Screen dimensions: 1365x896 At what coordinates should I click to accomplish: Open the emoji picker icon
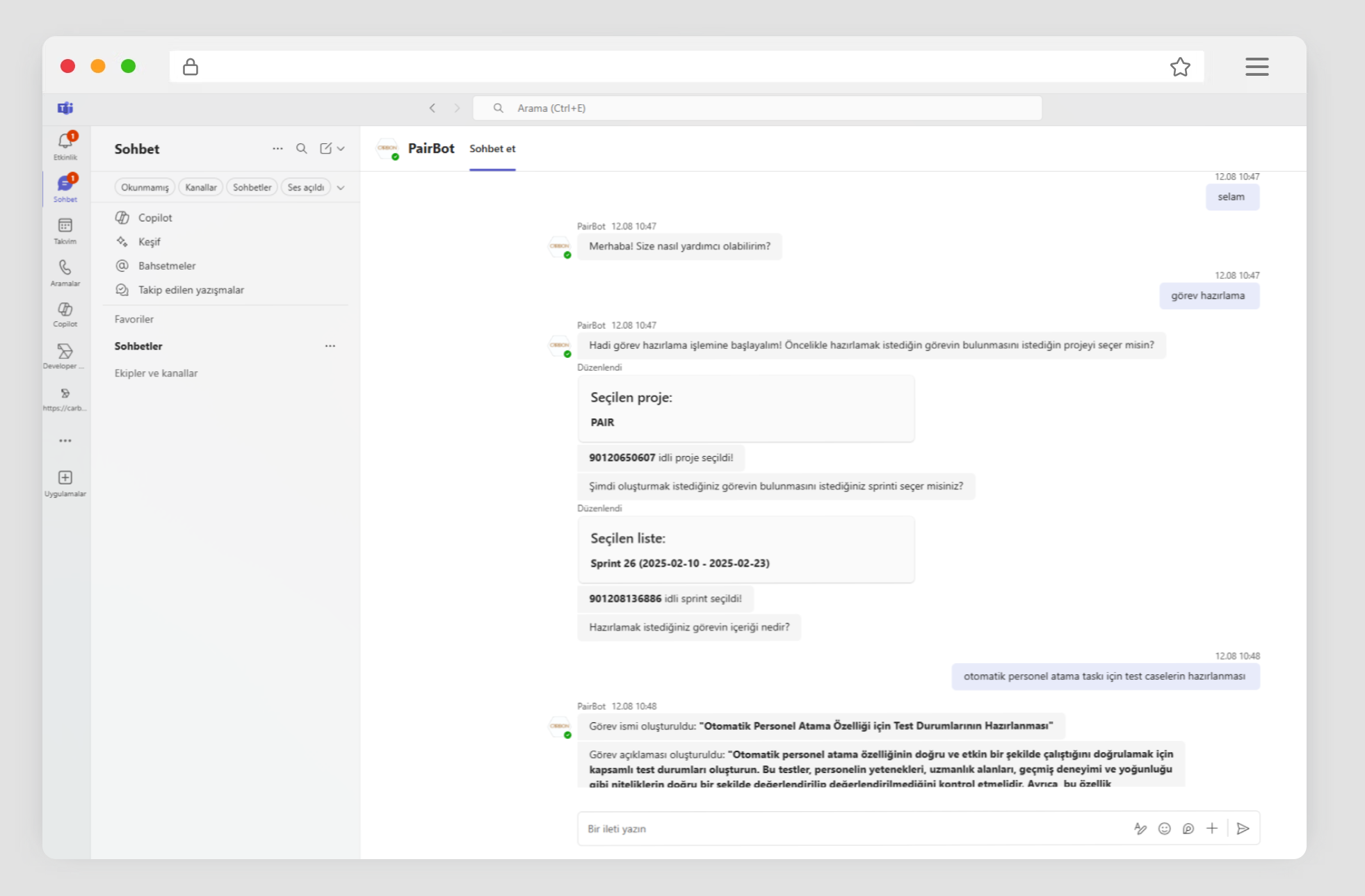(1165, 829)
